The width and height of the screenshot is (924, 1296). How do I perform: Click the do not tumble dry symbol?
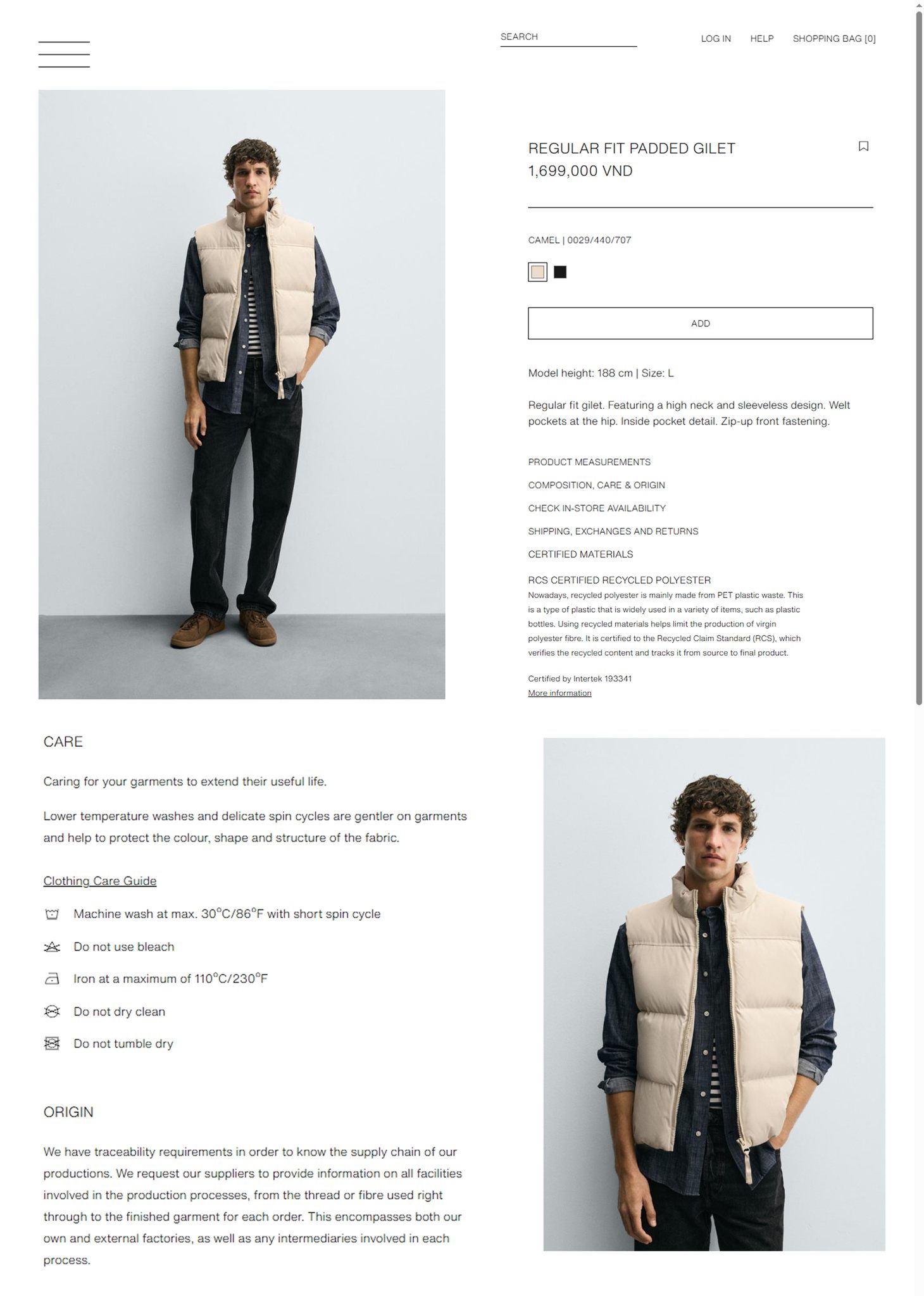(x=52, y=1044)
